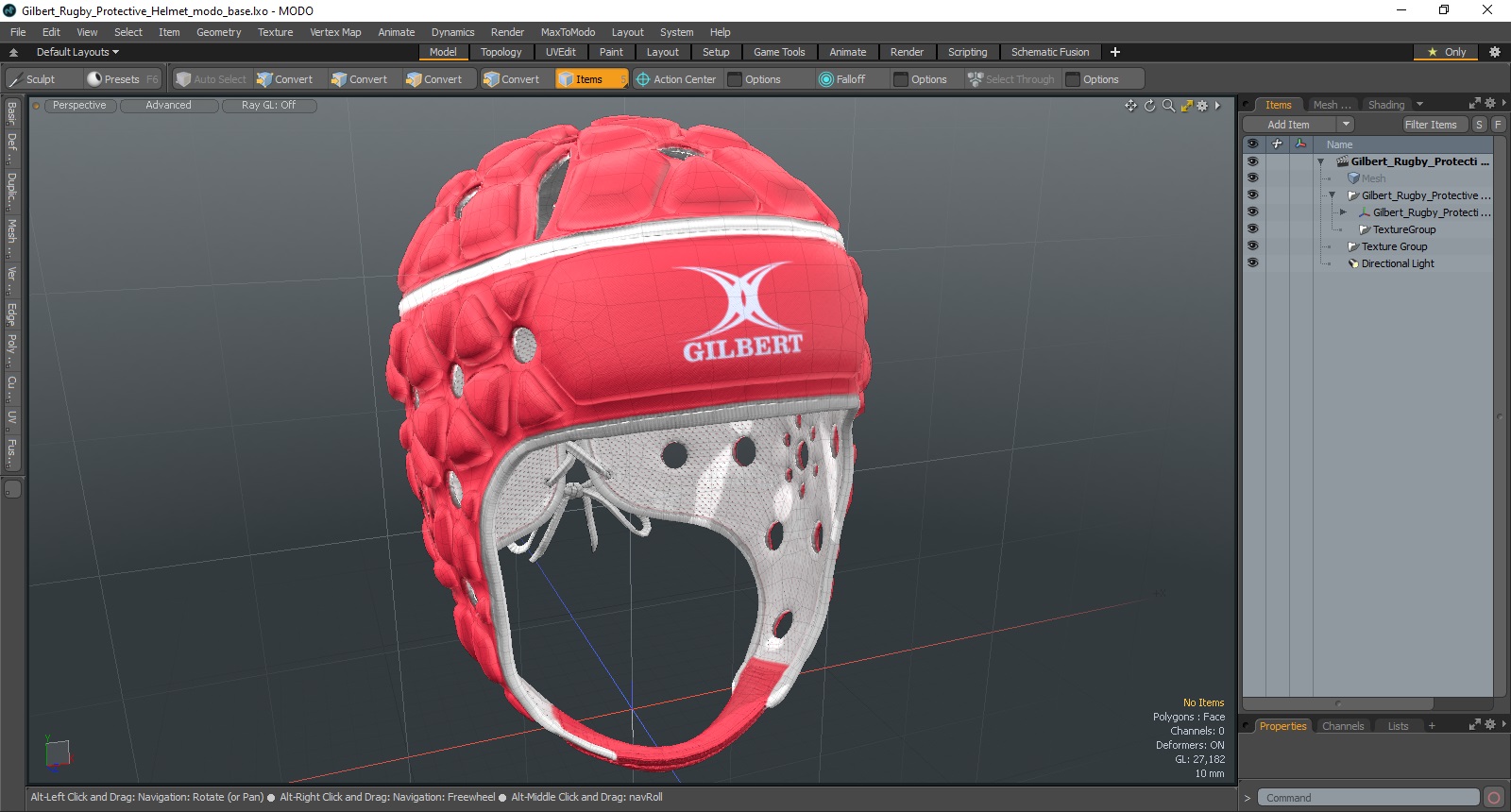Image resolution: width=1511 pixels, height=812 pixels.
Task: Toggle visibility of the Mesh item
Action: [1252, 178]
